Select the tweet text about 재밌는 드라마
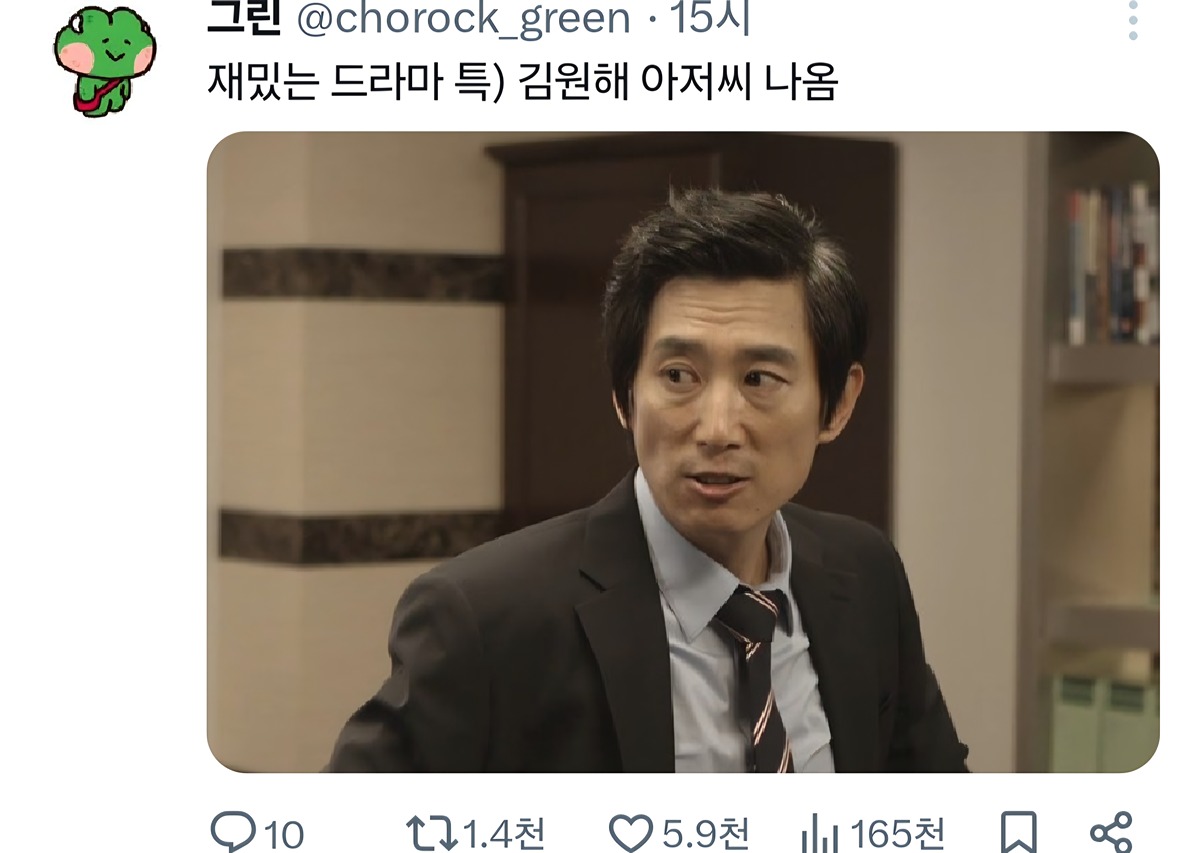 tap(521, 82)
